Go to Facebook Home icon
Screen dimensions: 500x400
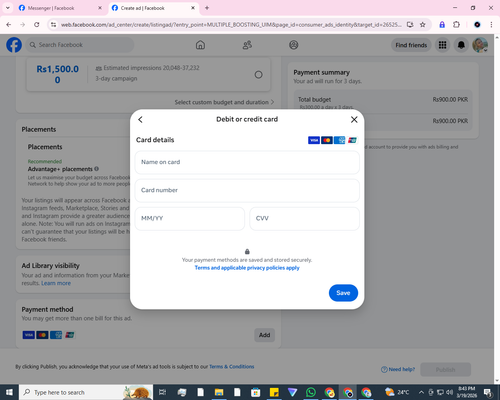point(200,45)
